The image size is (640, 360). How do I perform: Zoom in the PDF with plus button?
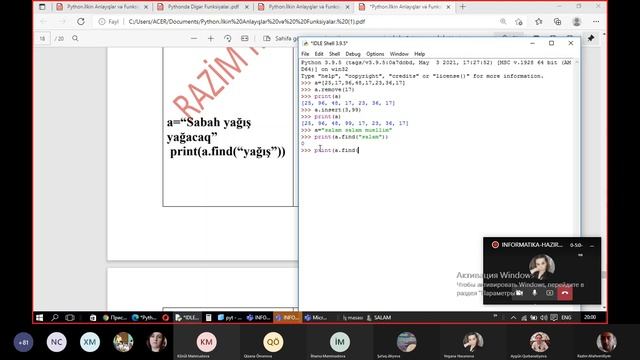(211, 38)
